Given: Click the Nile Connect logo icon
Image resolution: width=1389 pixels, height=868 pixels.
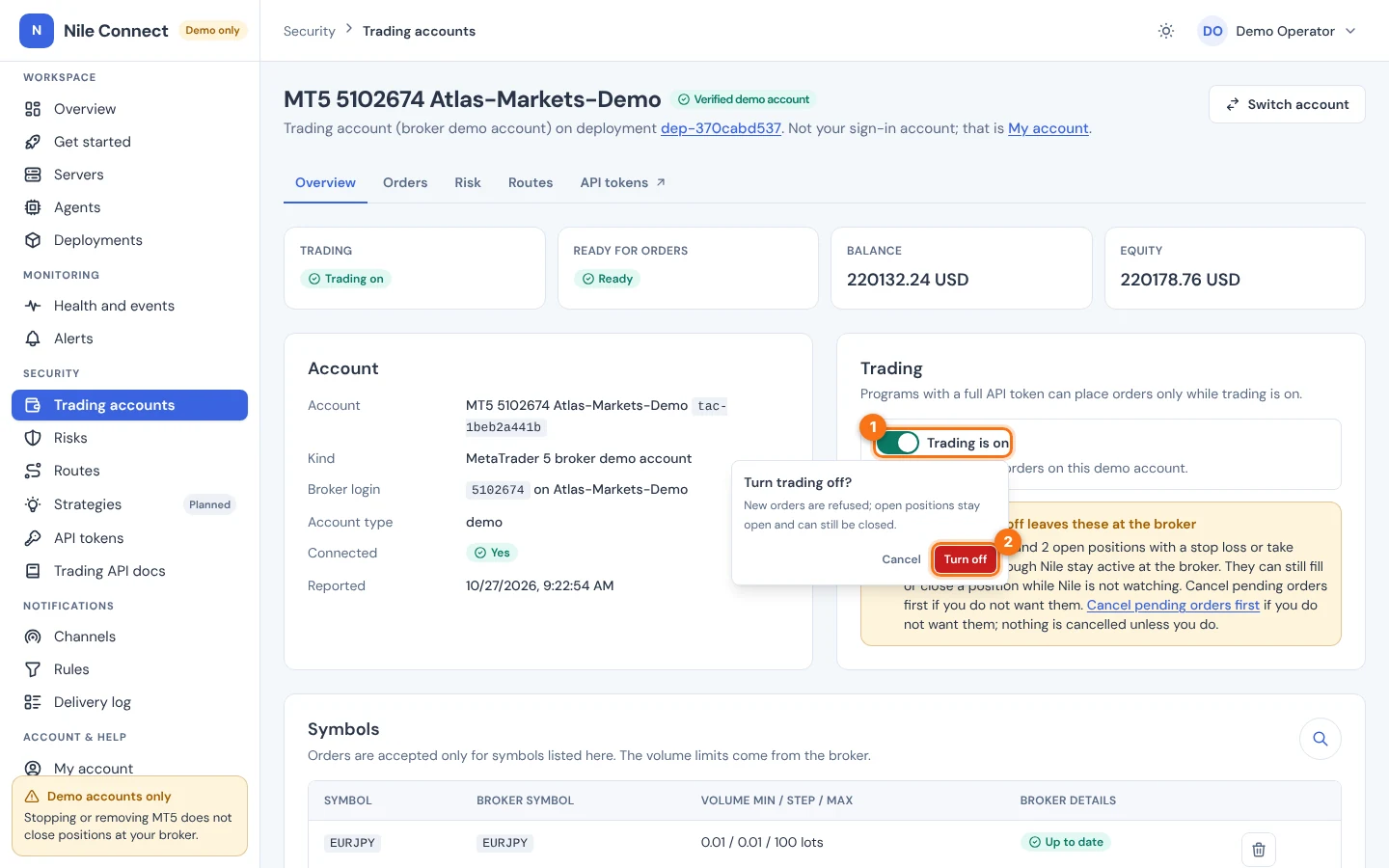Looking at the screenshot, I should [x=37, y=31].
